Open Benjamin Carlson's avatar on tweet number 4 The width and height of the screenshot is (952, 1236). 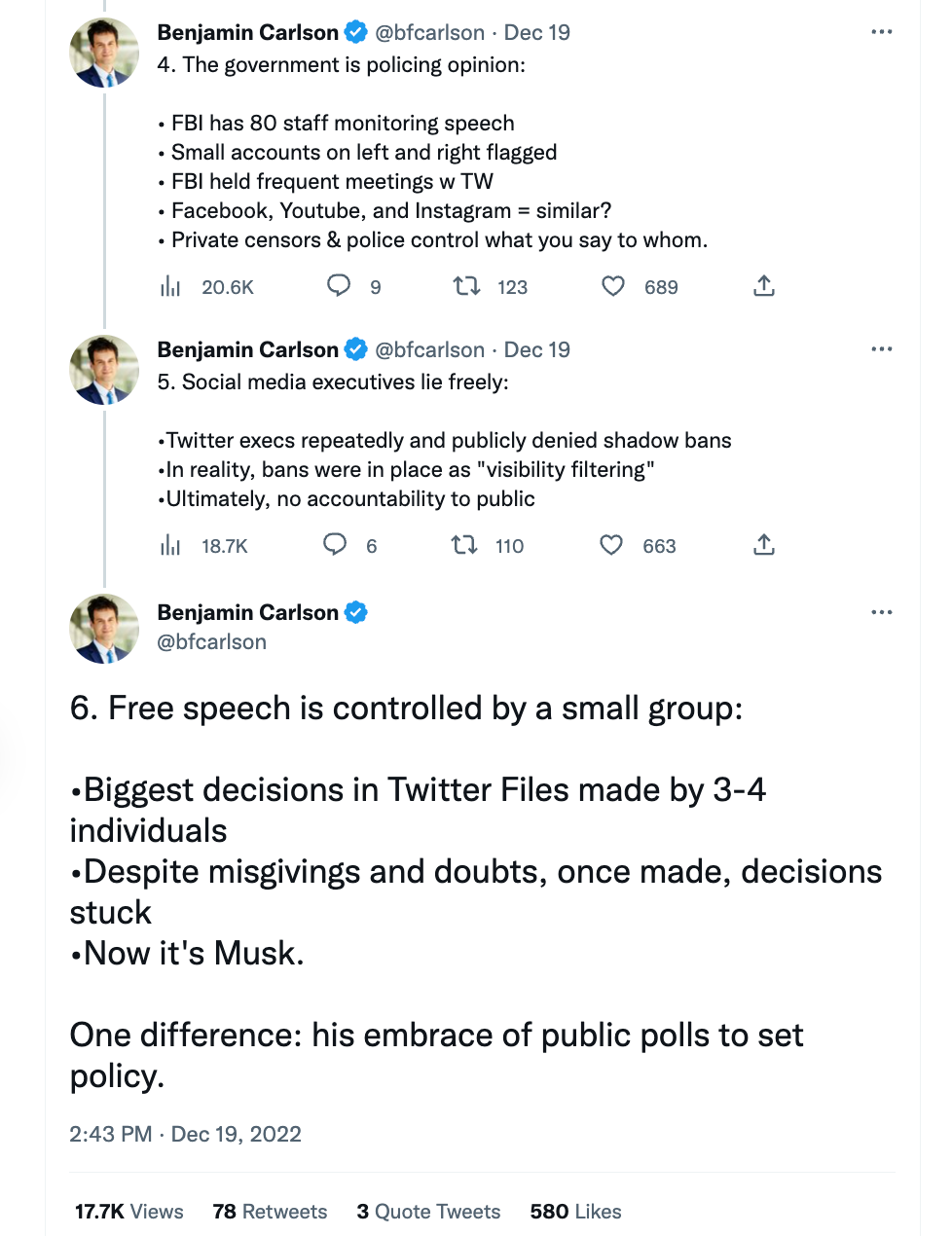(x=104, y=53)
